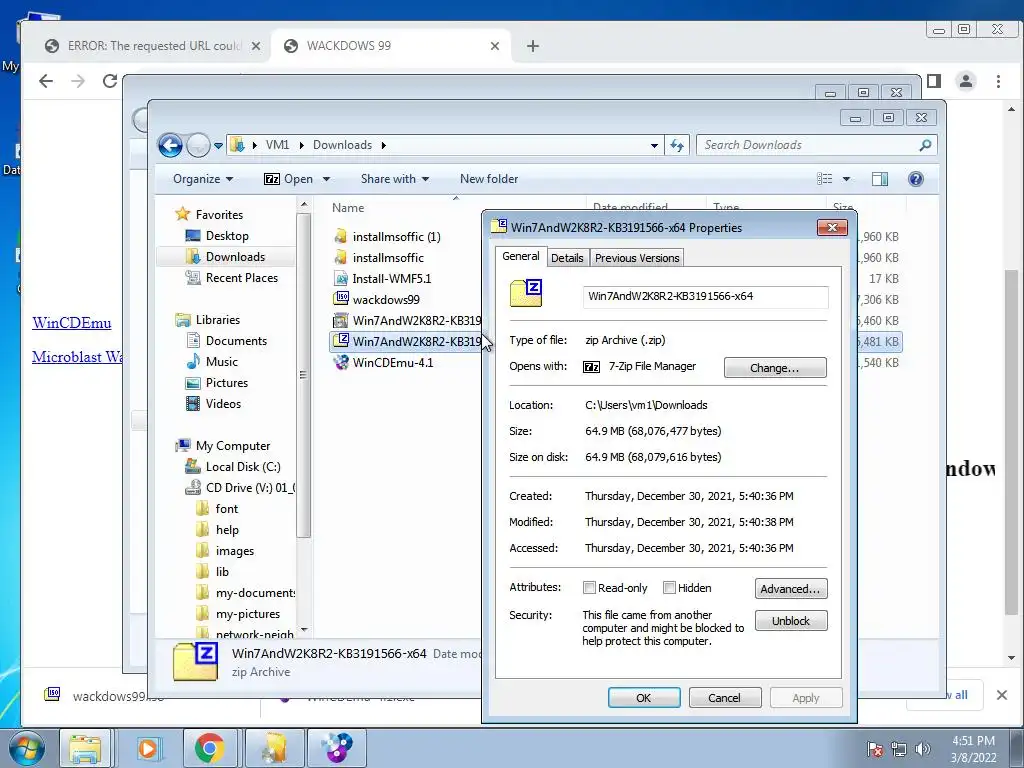Click Cancel in Properties dialog
This screenshot has width=1024, height=768.
pyautogui.click(x=724, y=697)
